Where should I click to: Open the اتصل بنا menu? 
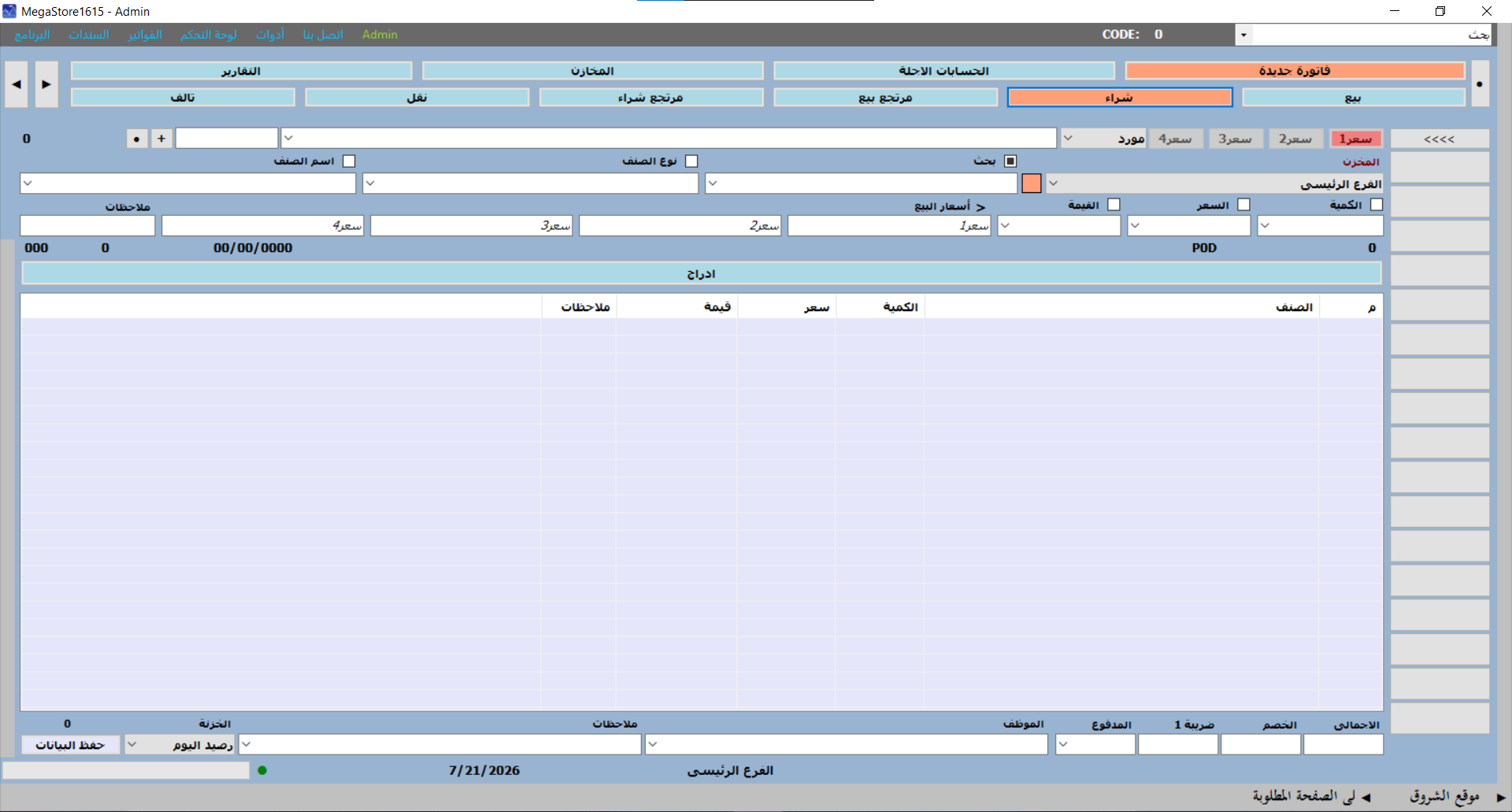[323, 35]
